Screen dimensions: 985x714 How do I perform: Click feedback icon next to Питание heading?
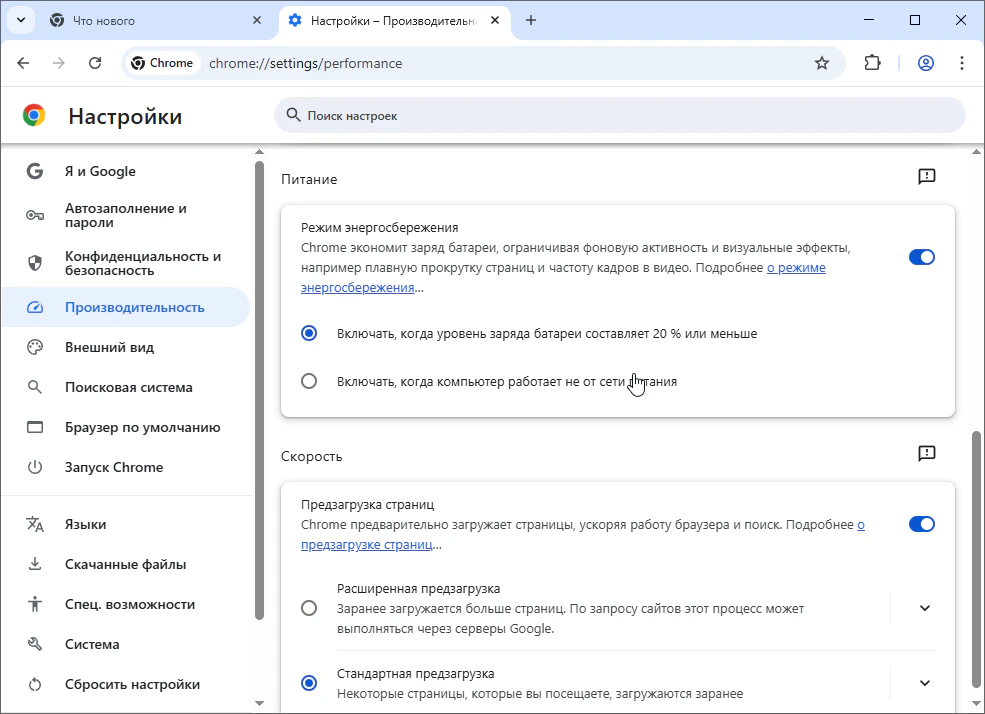[x=926, y=177]
